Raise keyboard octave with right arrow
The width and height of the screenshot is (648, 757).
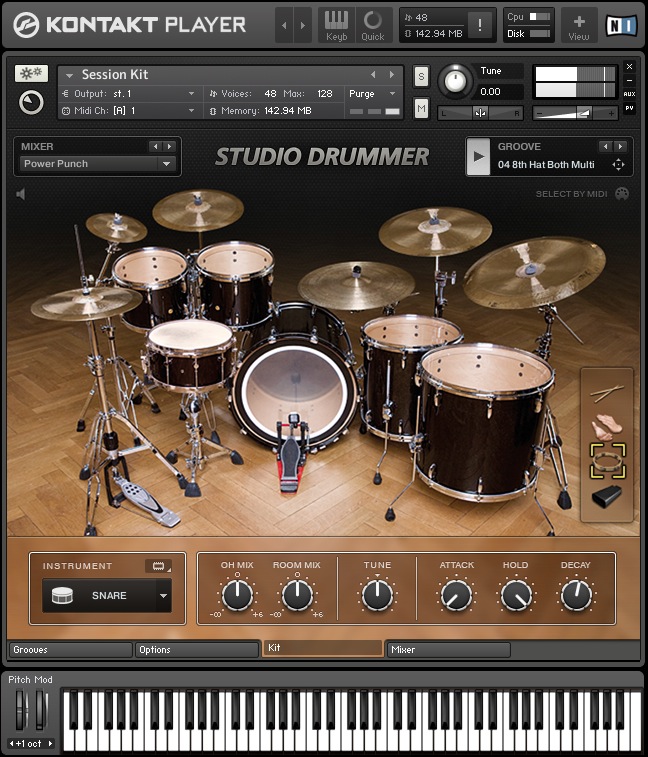(50, 743)
